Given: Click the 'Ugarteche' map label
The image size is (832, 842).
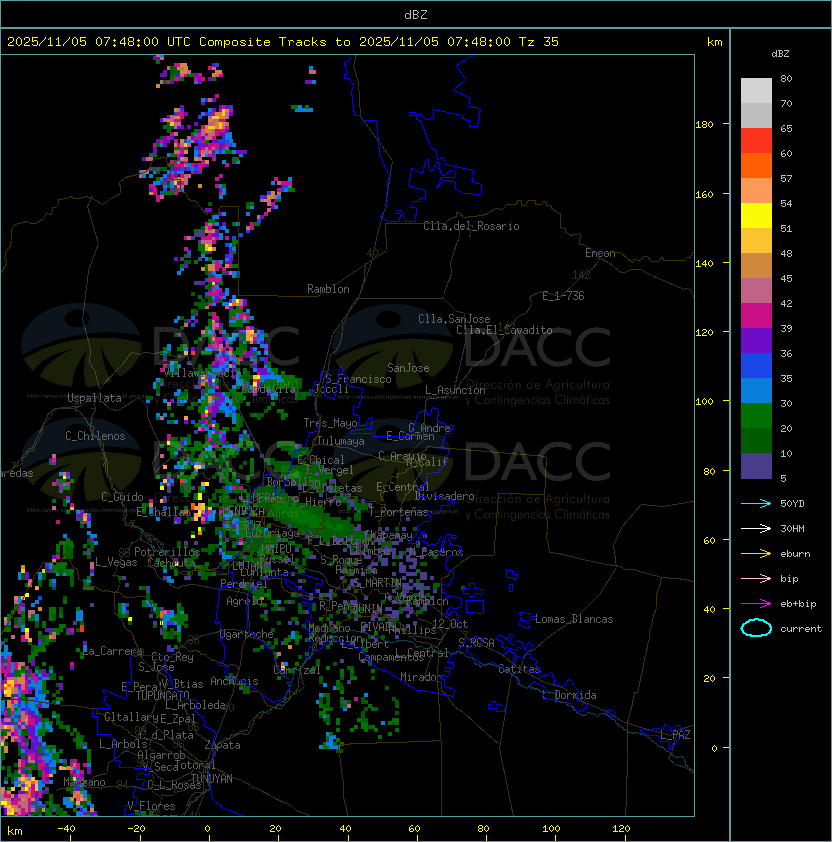Looking at the screenshot, I should click(x=247, y=634).
